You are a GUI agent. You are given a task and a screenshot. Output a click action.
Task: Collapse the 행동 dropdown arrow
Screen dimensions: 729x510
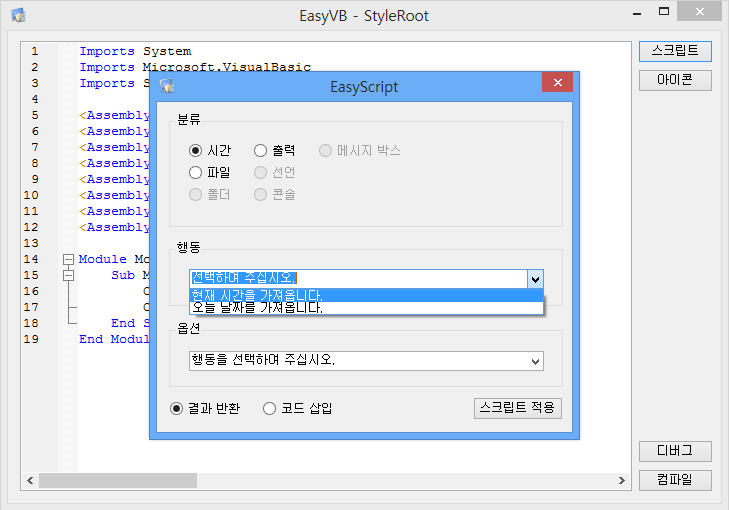coord(535,279)
